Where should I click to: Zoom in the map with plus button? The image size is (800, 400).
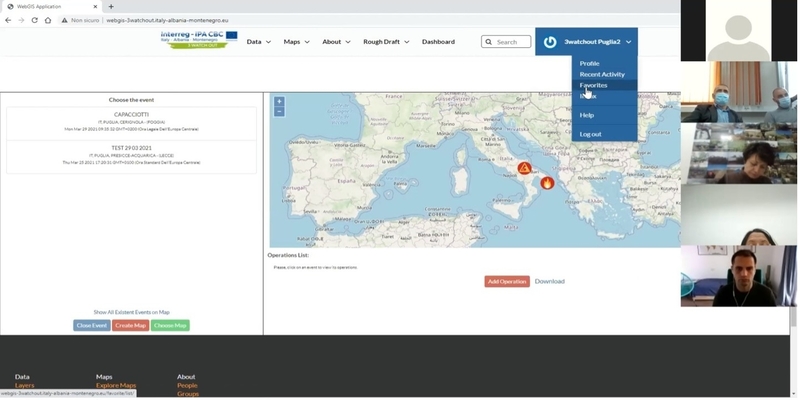pos(279,102)
